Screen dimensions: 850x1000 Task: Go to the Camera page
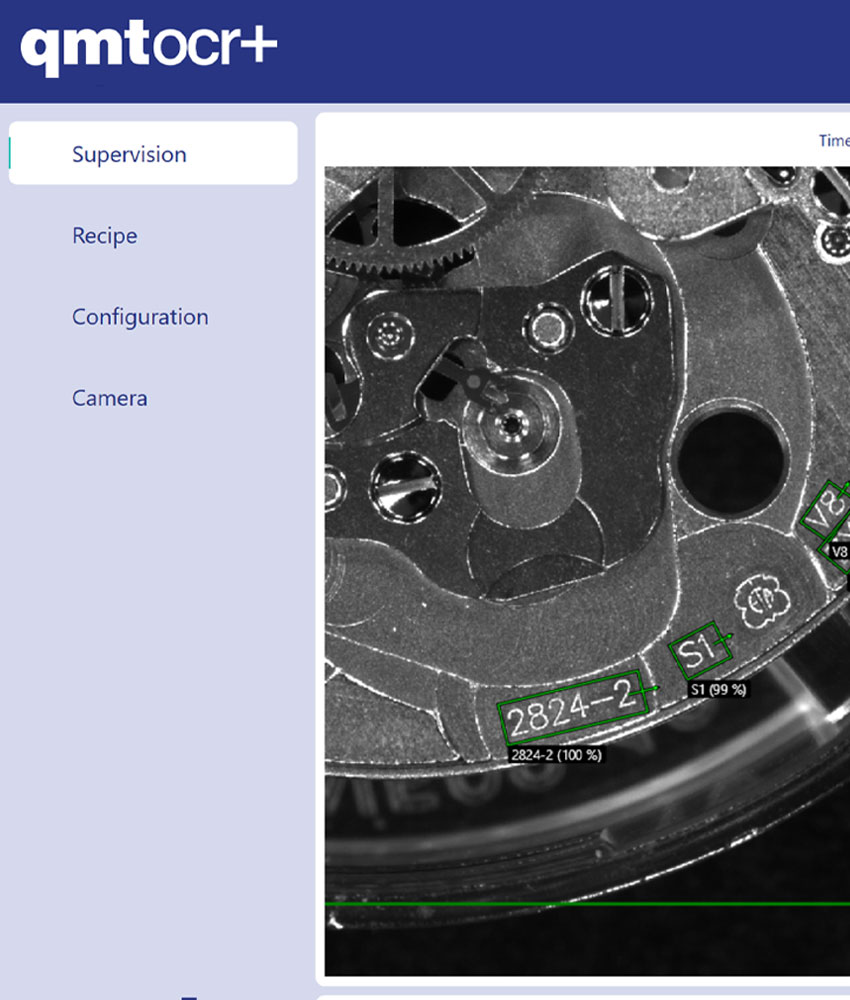[110, 398]
